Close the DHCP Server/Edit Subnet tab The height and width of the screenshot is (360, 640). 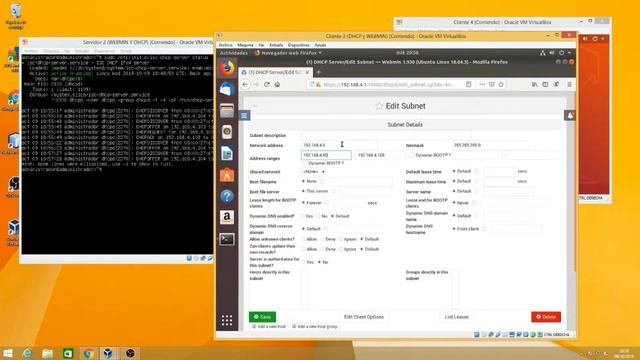[307, 72]
